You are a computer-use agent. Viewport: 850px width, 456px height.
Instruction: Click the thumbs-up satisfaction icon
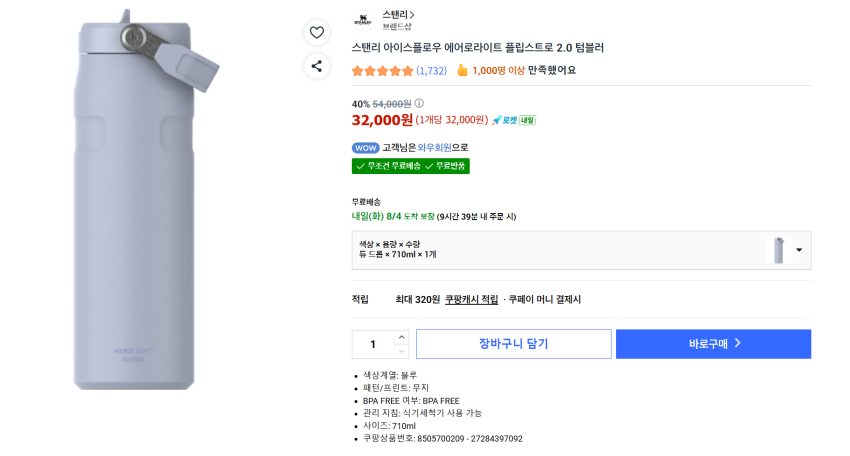(462, 70)
